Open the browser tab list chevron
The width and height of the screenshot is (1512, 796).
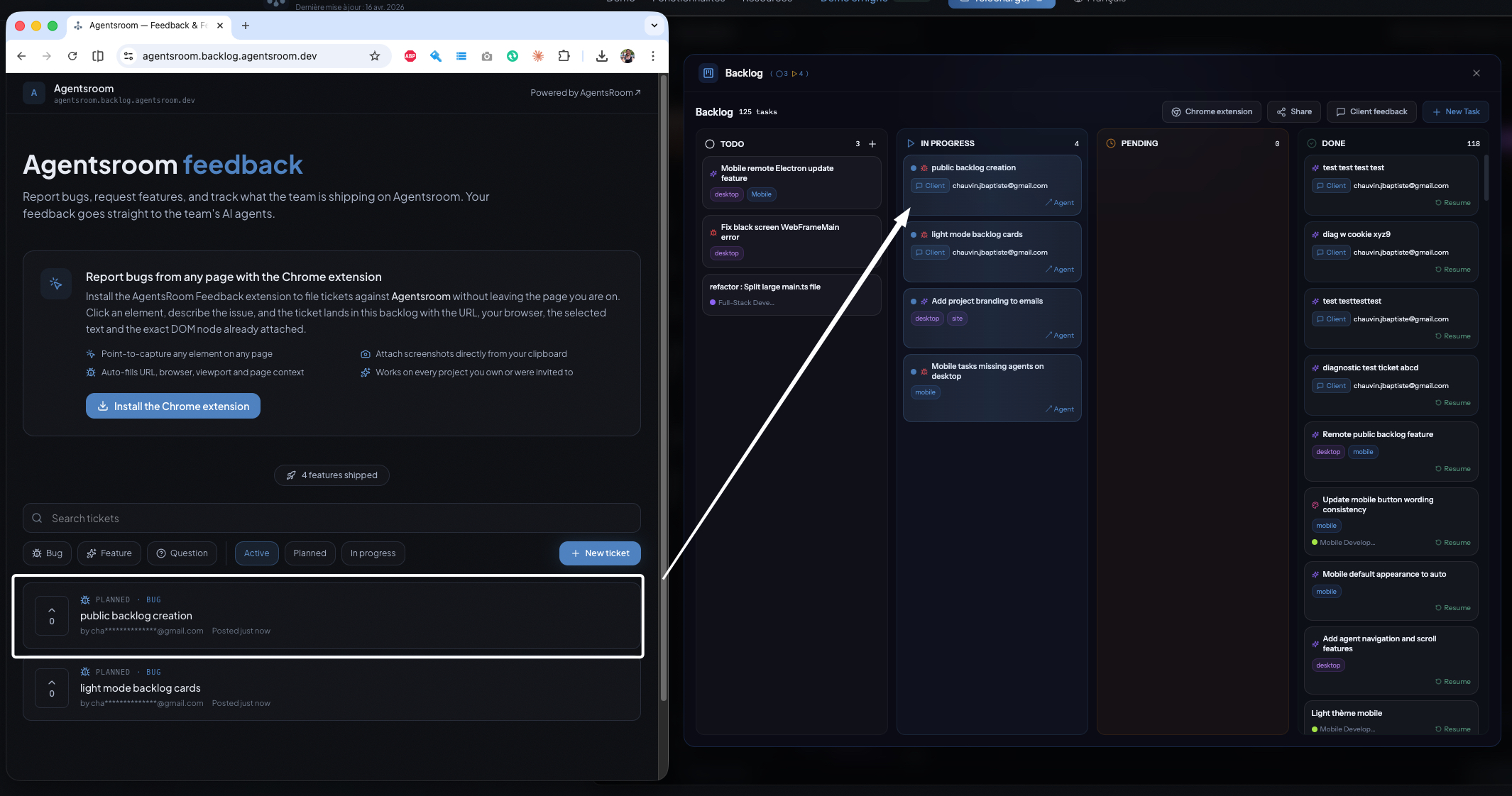[x=653, y=26]
